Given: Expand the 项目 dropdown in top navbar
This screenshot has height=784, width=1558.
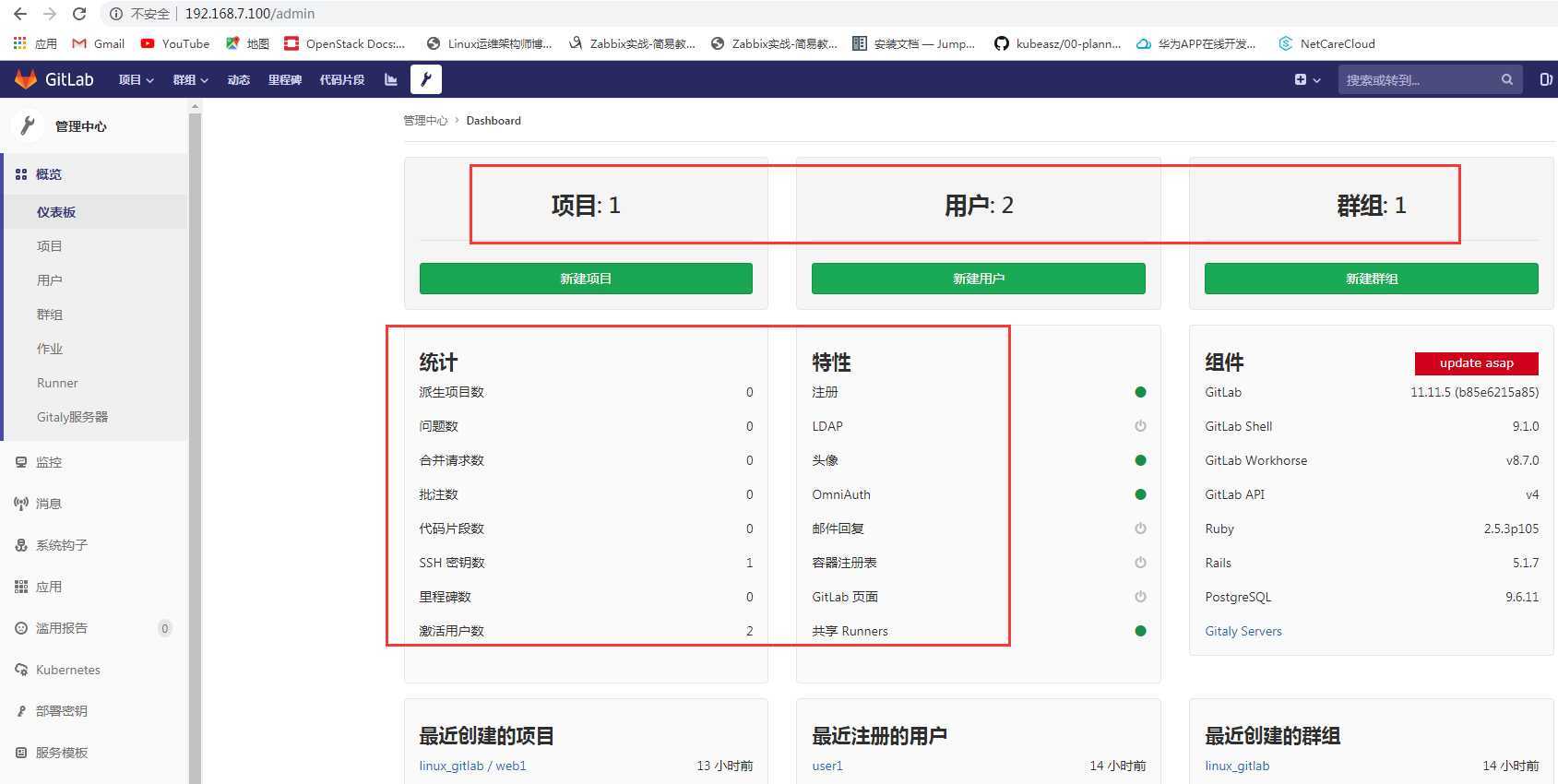Looking at the screenshot, I should pos(136,79).
